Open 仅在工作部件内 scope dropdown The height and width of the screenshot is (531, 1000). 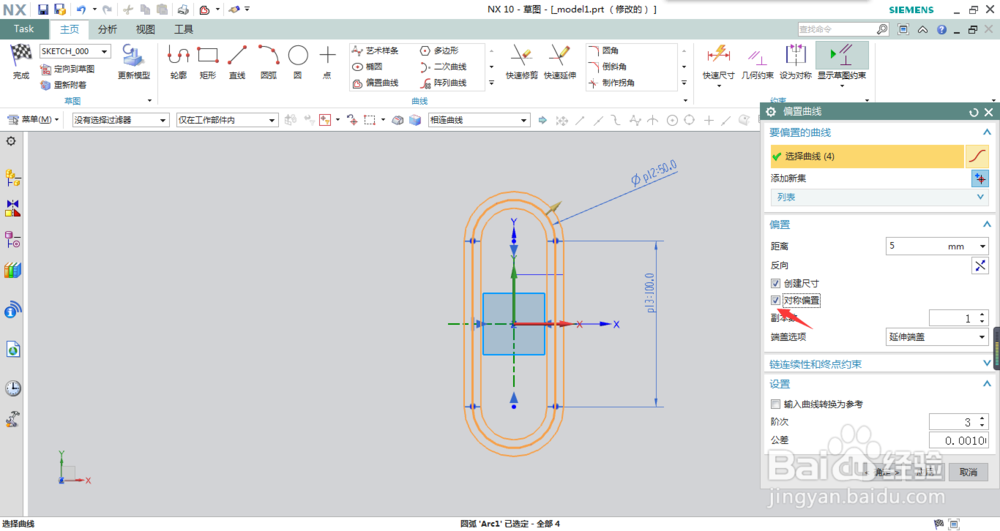point(227,120)
